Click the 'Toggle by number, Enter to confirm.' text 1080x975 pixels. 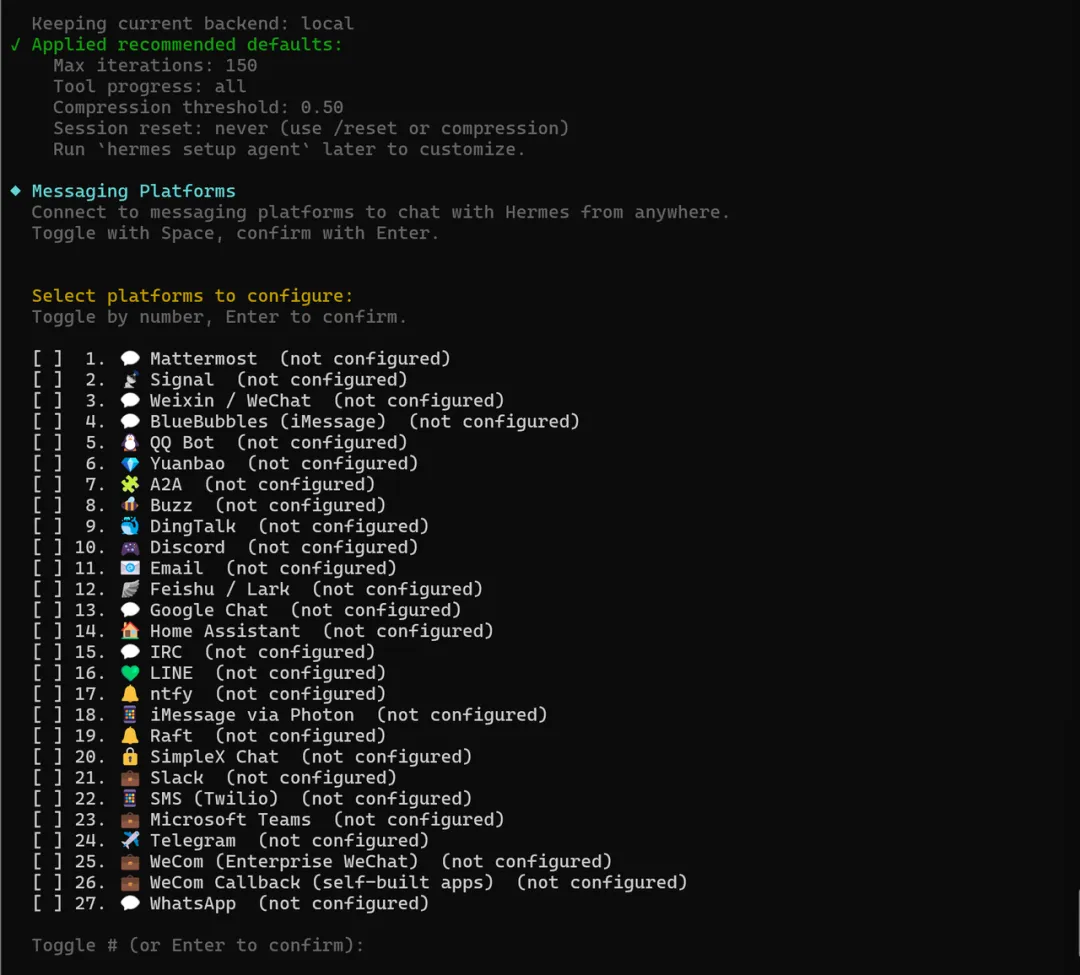click(219, 317)
